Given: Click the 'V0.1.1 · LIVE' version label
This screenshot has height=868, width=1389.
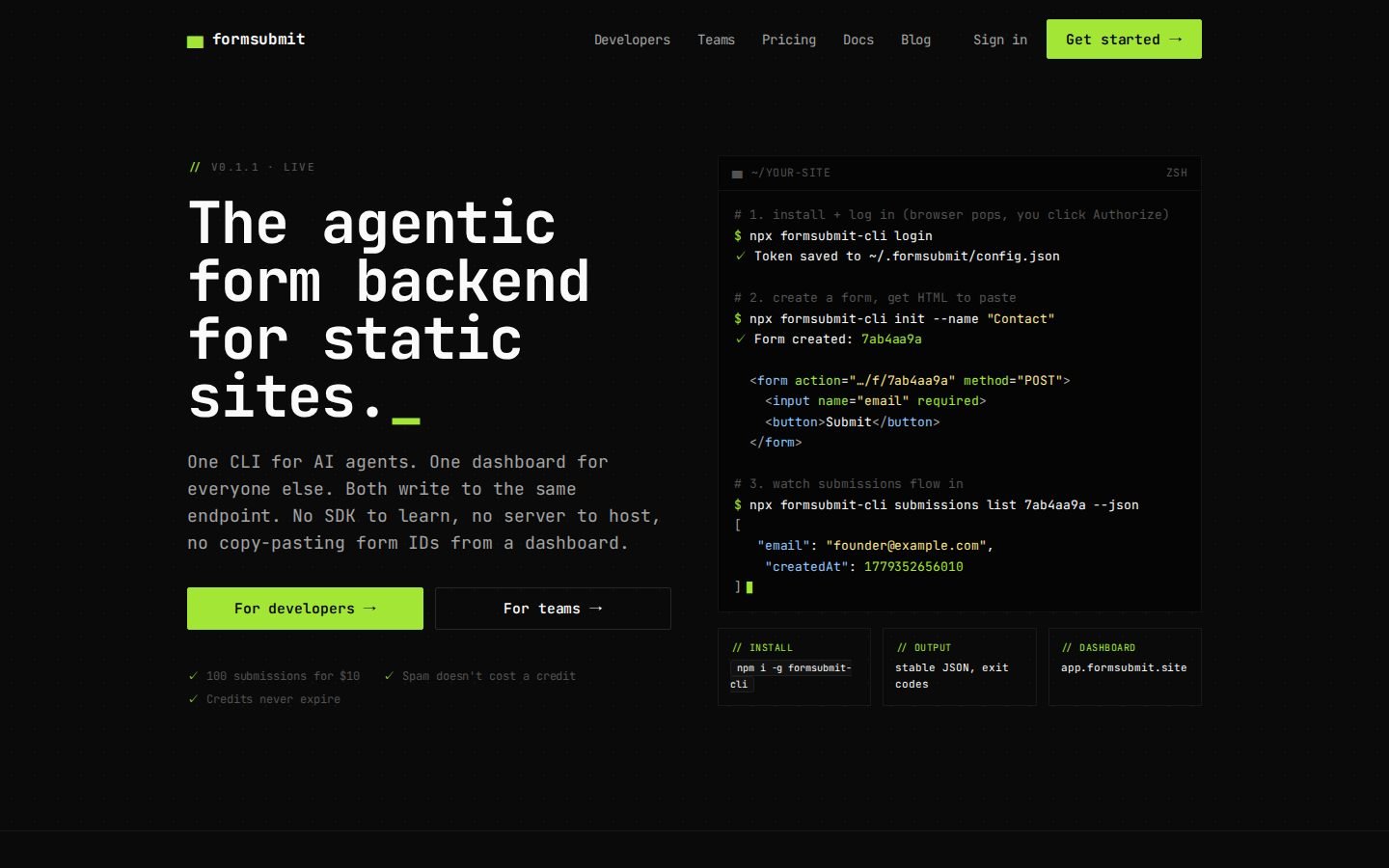Looking at the screenshot, I should click(262, 167).
